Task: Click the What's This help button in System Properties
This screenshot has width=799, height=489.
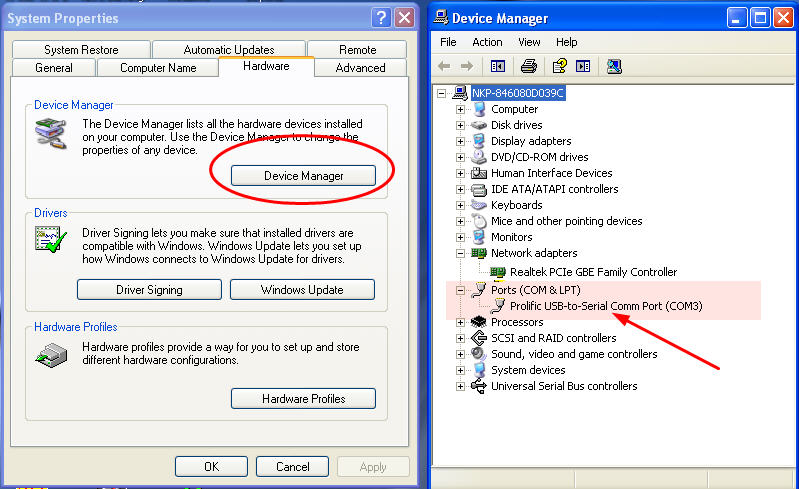Action: point(381,17)
